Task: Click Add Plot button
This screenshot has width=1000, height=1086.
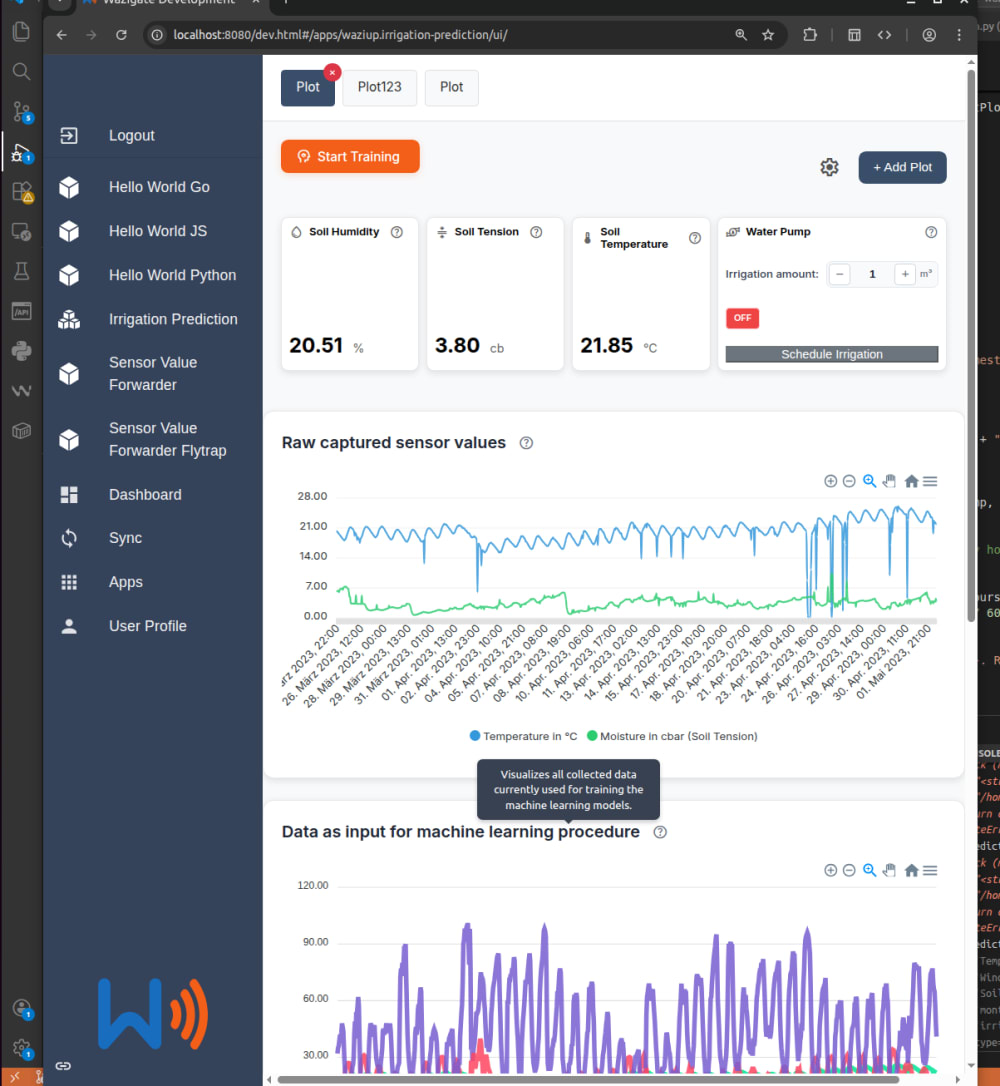Action: click(x=902, y=168)
